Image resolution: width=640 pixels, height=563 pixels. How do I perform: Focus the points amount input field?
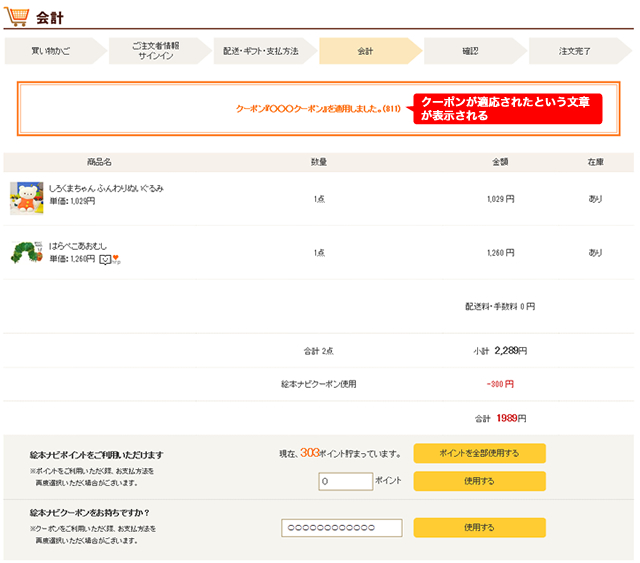pyautogui.click(x=345, y=481)
